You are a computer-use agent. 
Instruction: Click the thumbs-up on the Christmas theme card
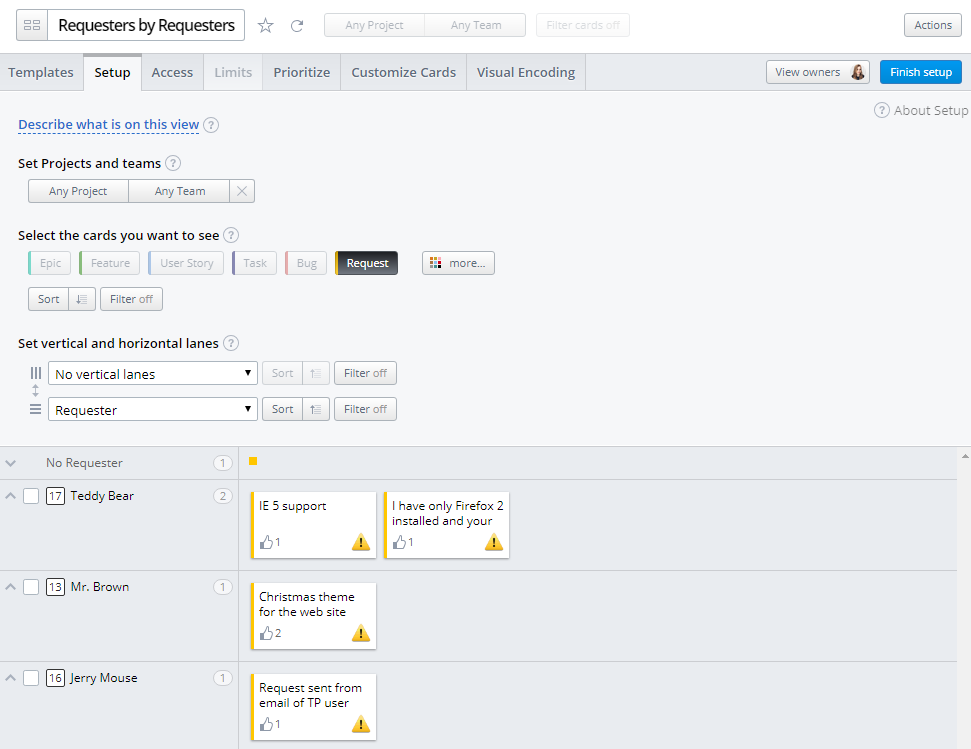pos(268,633)
